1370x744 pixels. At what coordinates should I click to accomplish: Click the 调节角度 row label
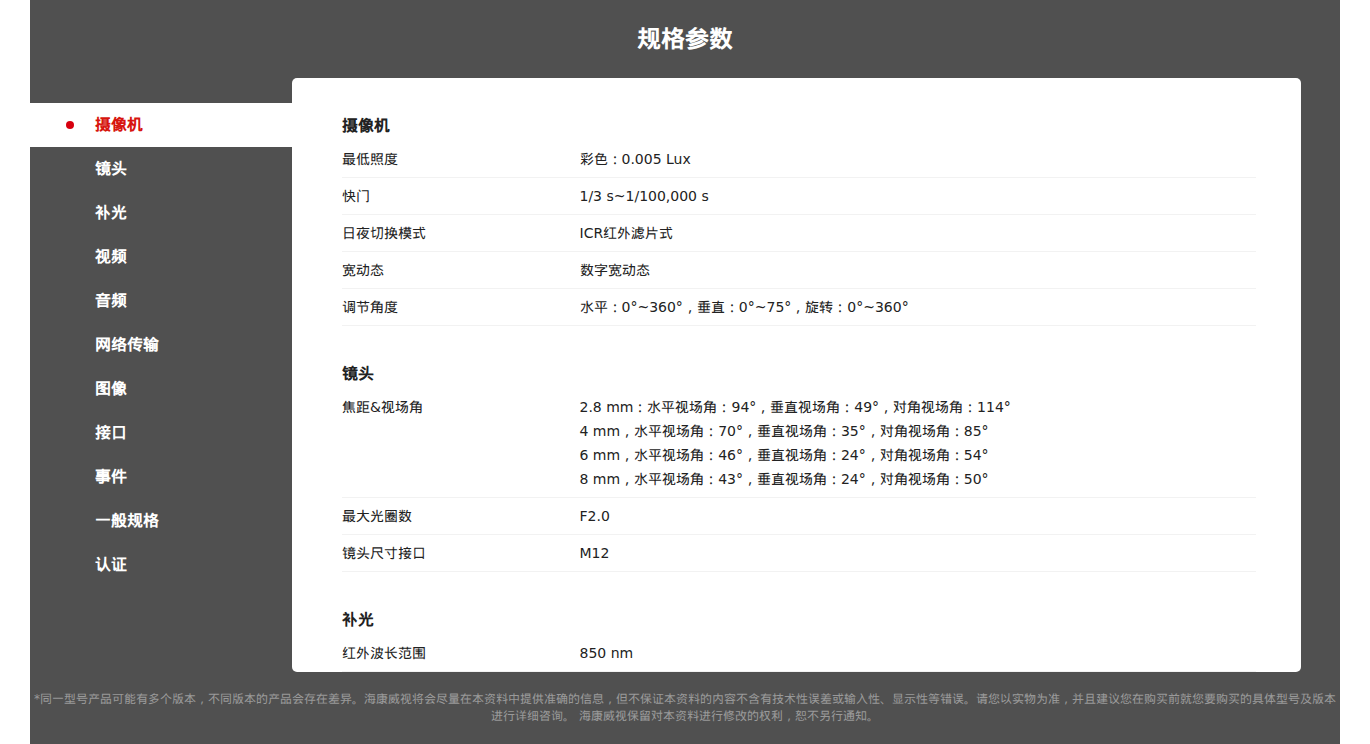click(x=370, y=307)
